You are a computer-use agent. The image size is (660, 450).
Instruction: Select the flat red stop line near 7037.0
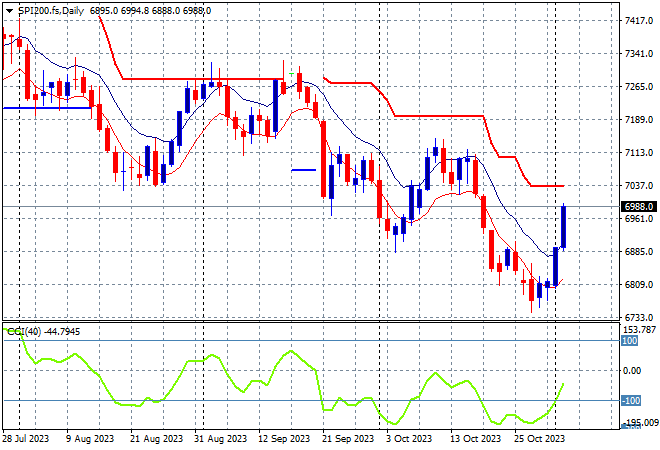[x=547, y=186]
